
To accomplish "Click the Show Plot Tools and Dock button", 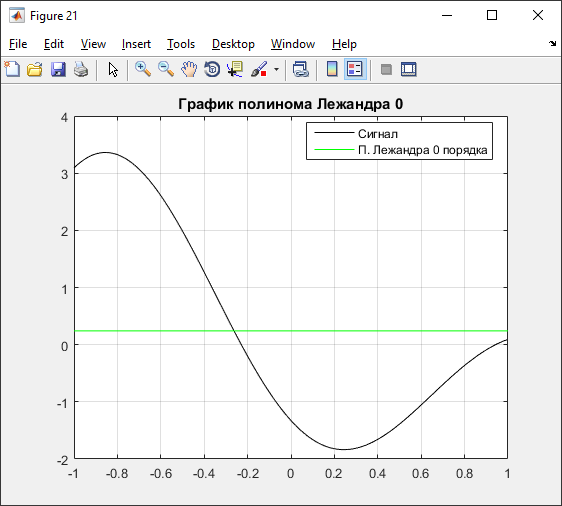I will click(409, 69).
